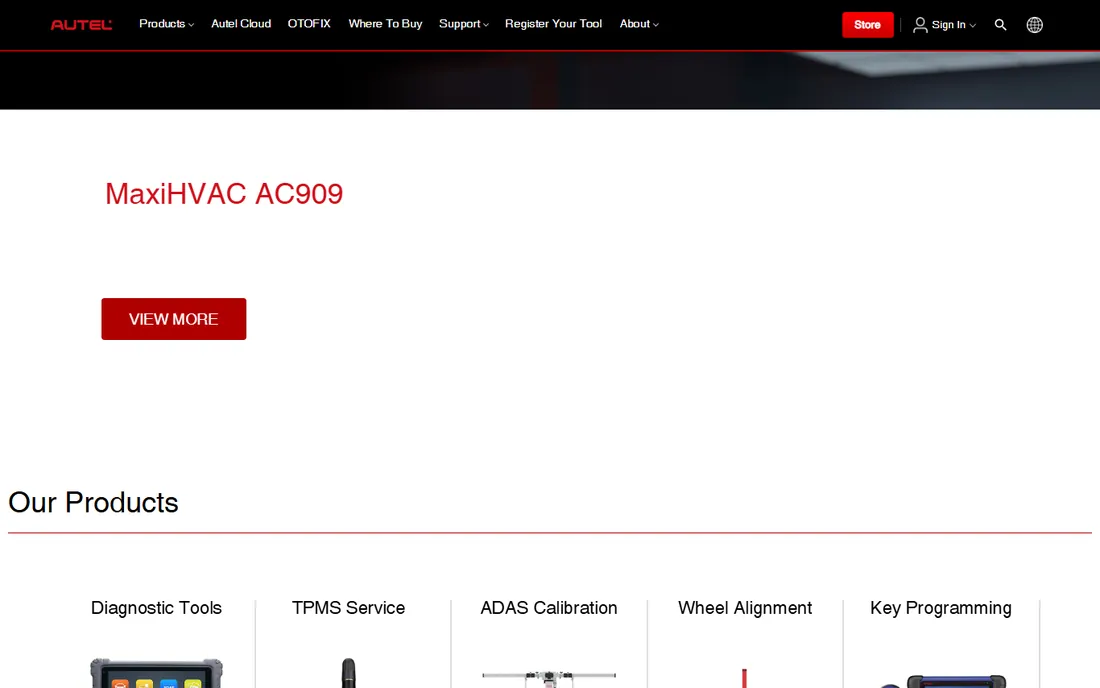Select the Wheel Alignment category
Screen dimensions: 1100x688
coord(745,608)
